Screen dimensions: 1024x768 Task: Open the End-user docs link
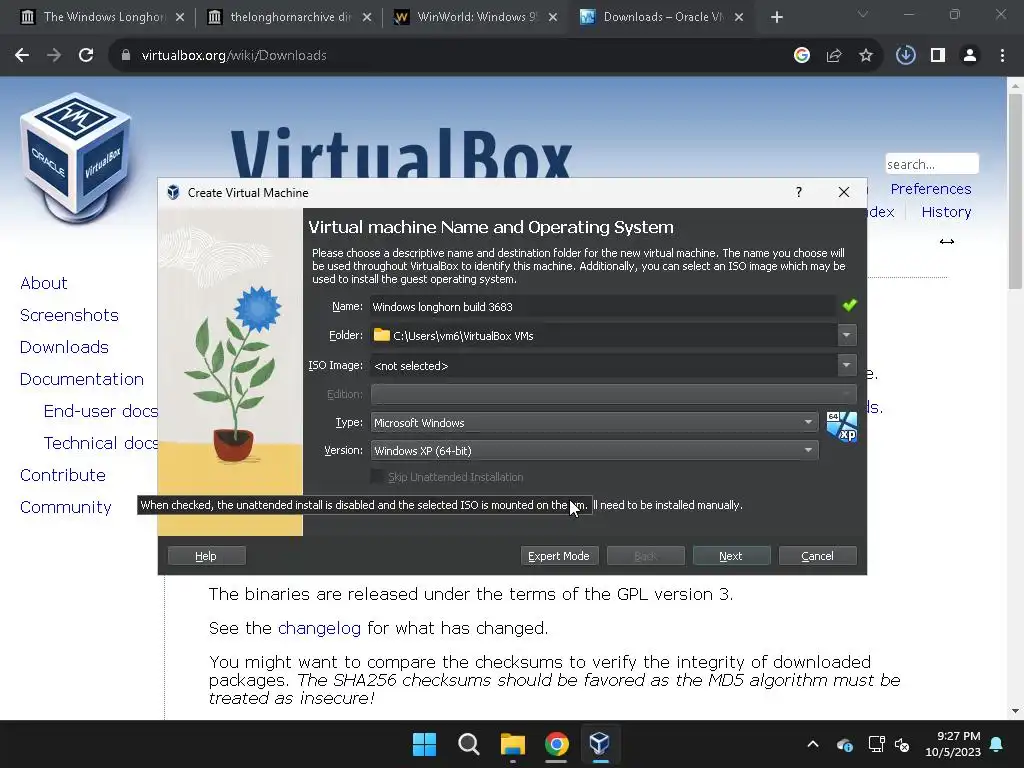pos(101,411)
